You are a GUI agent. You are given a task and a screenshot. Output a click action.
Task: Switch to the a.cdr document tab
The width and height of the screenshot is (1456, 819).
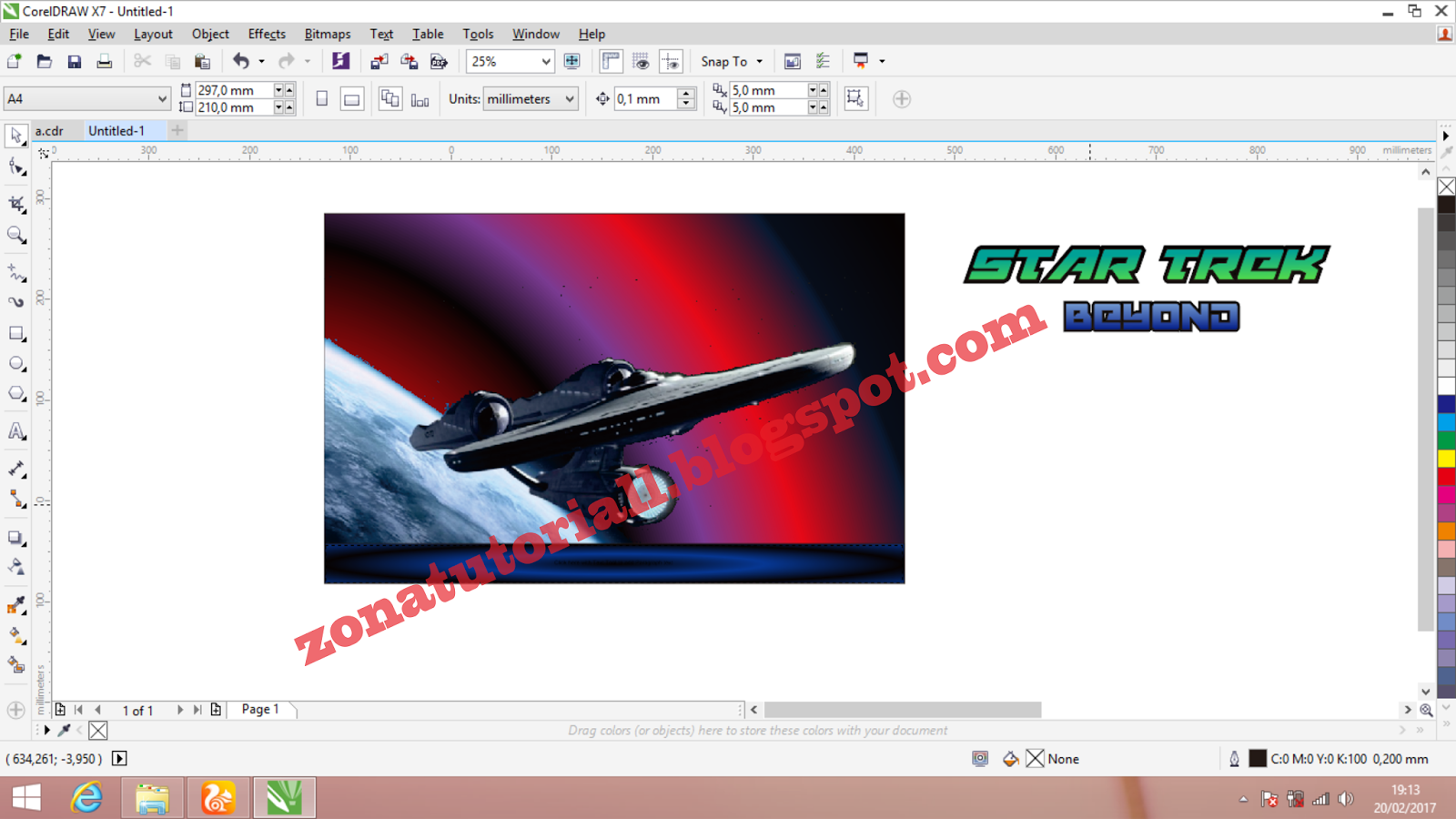pyautogui.click(x=50, y=130)
